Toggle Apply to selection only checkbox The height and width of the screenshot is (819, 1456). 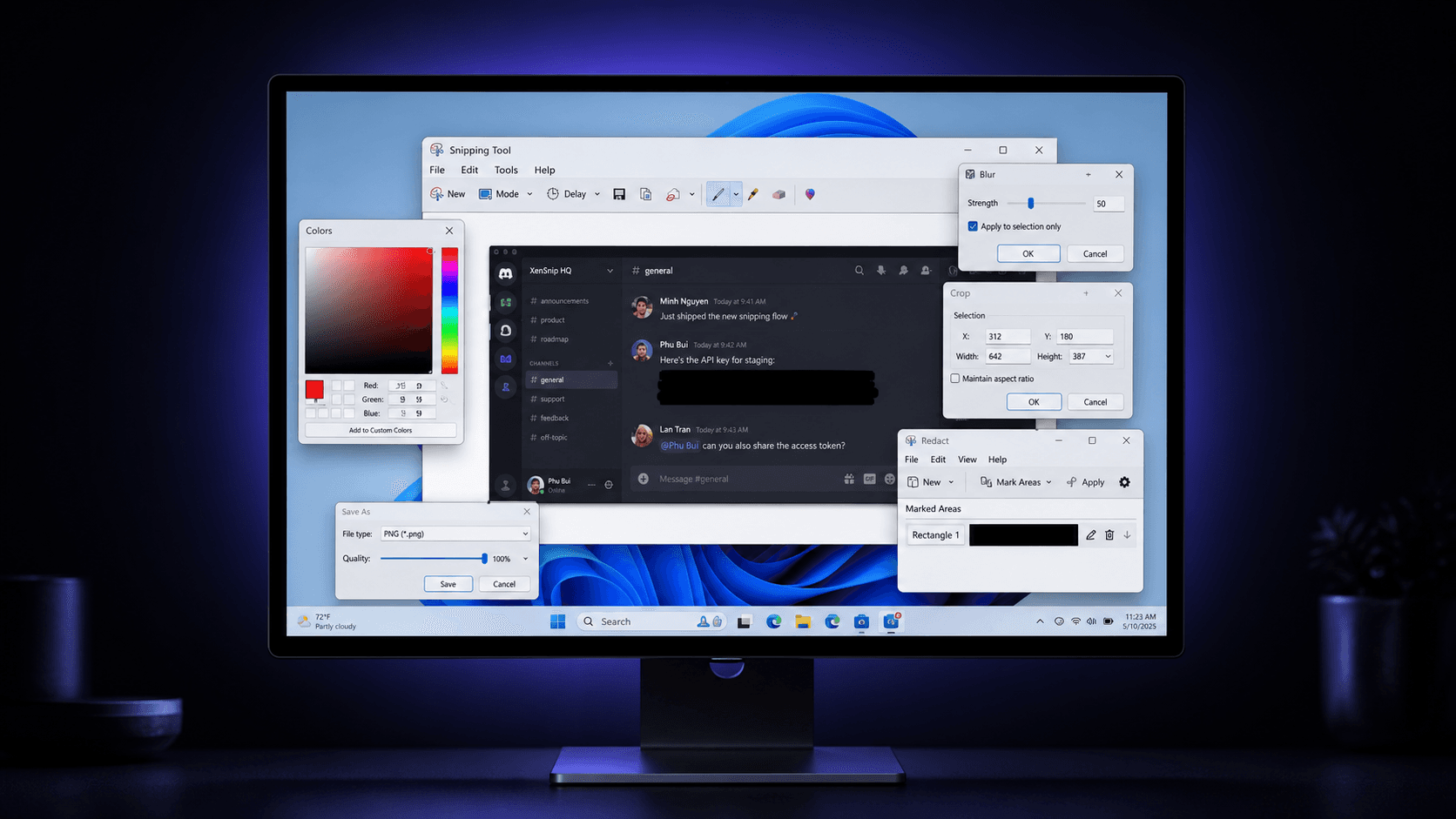point(973,226)
